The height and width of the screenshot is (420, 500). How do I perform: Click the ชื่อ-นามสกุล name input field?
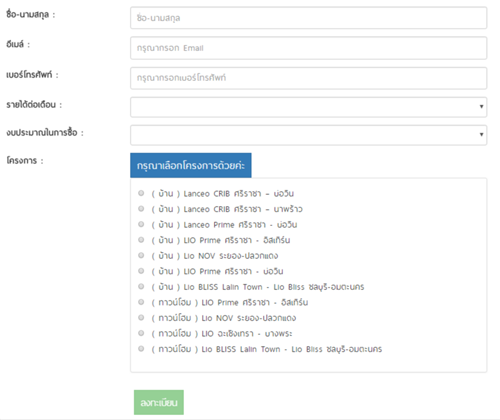click(x=308, y=18)
